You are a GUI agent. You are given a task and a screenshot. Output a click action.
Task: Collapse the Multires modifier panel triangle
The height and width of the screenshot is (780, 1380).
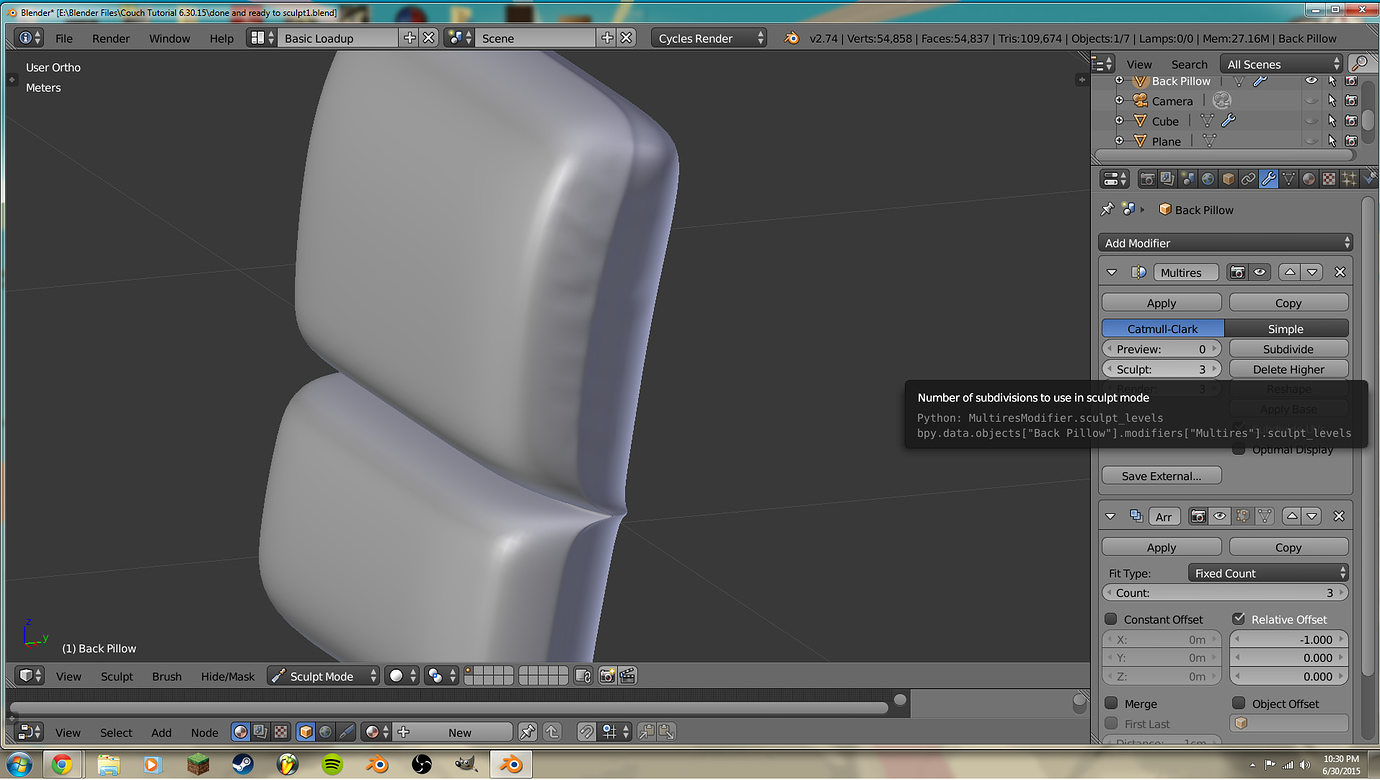(1112, 272)
